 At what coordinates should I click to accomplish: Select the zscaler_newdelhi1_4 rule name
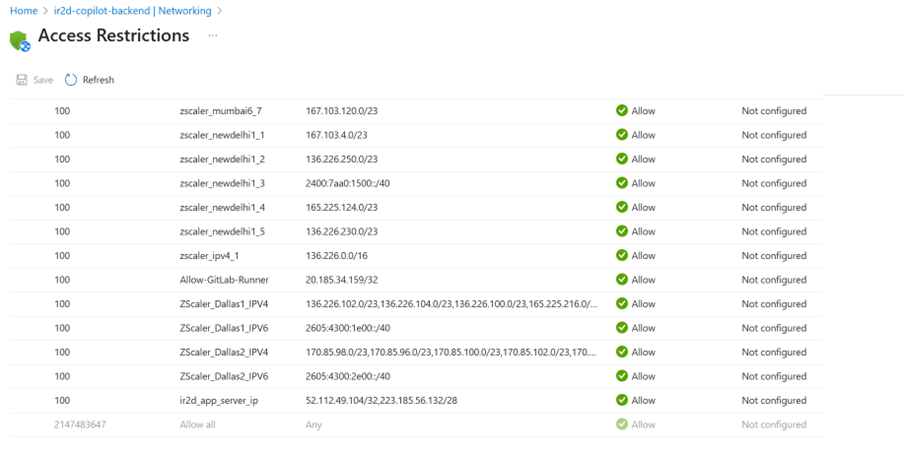tap(222, 208)
